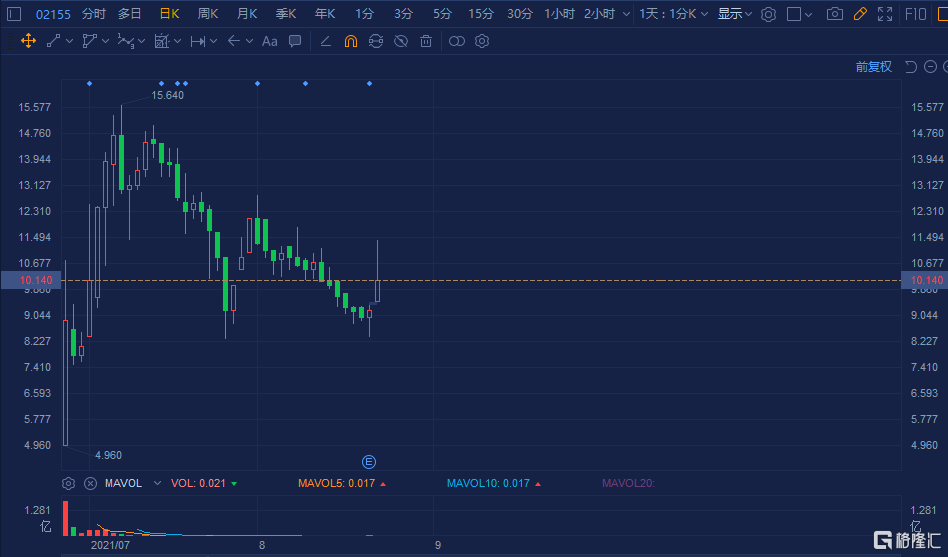The height and width of the screenshot is (557, 948).
Task: Click the 15.640 high price label
Action: [167, 95]
